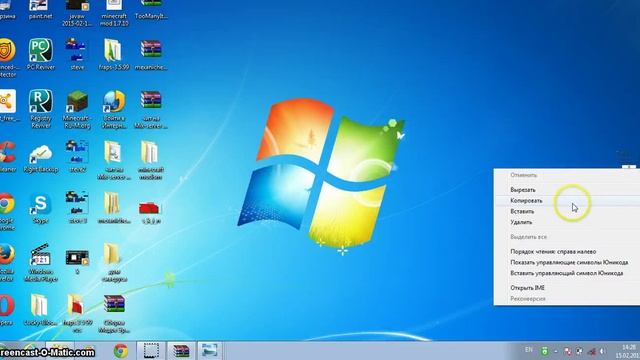Open the minecraft modloa... folder
This screenshot has width=640, height=360.
(x=151, y=160)
